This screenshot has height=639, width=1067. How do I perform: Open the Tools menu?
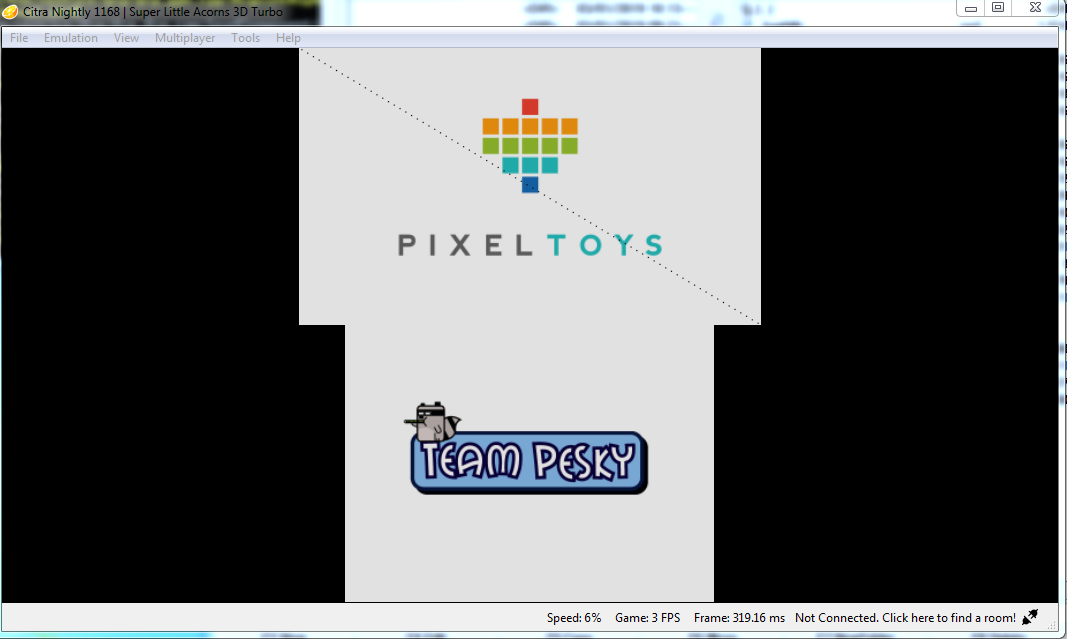246,38
